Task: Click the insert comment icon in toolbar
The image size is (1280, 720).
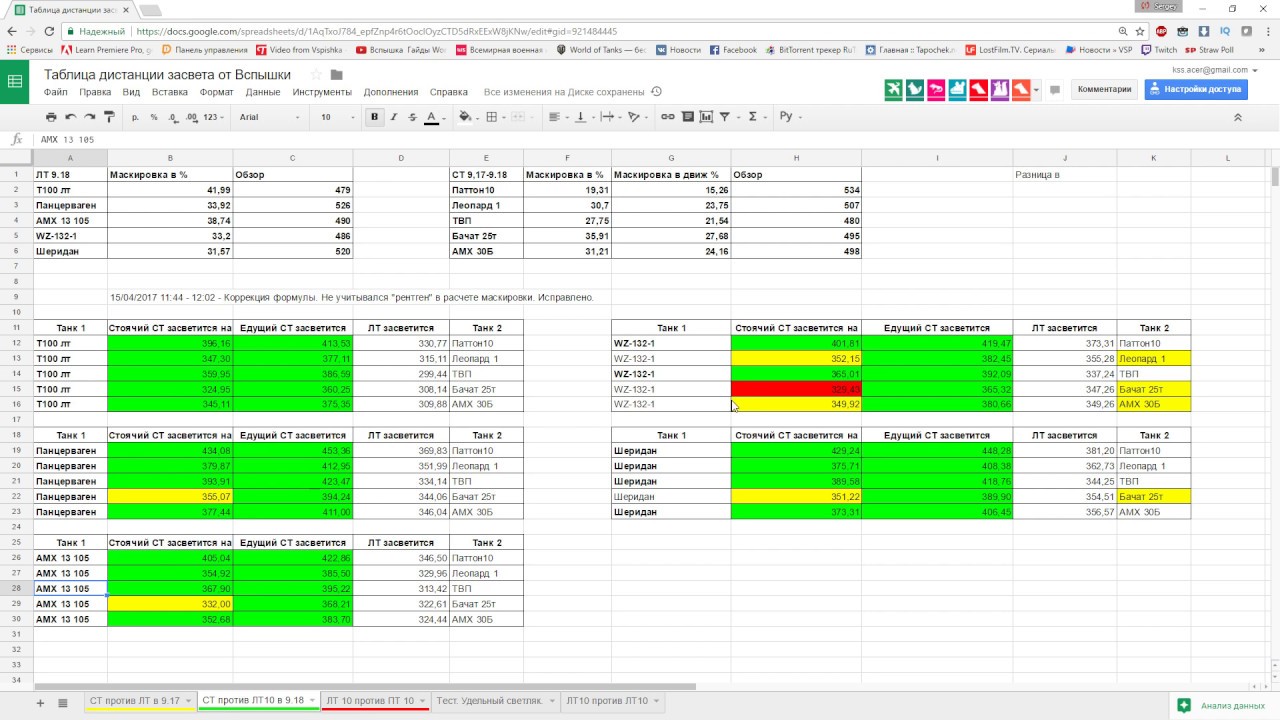Action: [x=688, y=117]
